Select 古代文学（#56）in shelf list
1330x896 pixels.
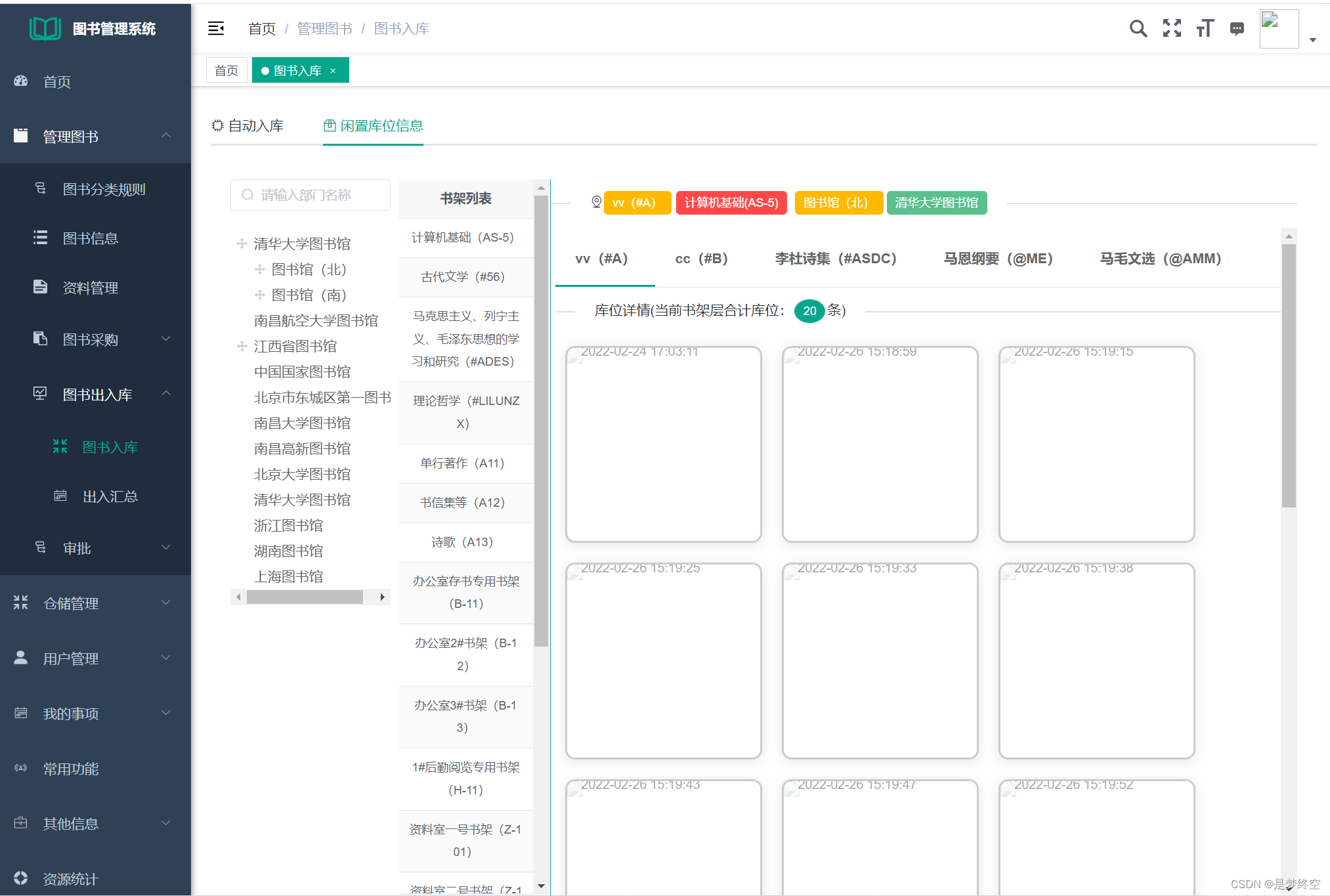tap(462, 277)
